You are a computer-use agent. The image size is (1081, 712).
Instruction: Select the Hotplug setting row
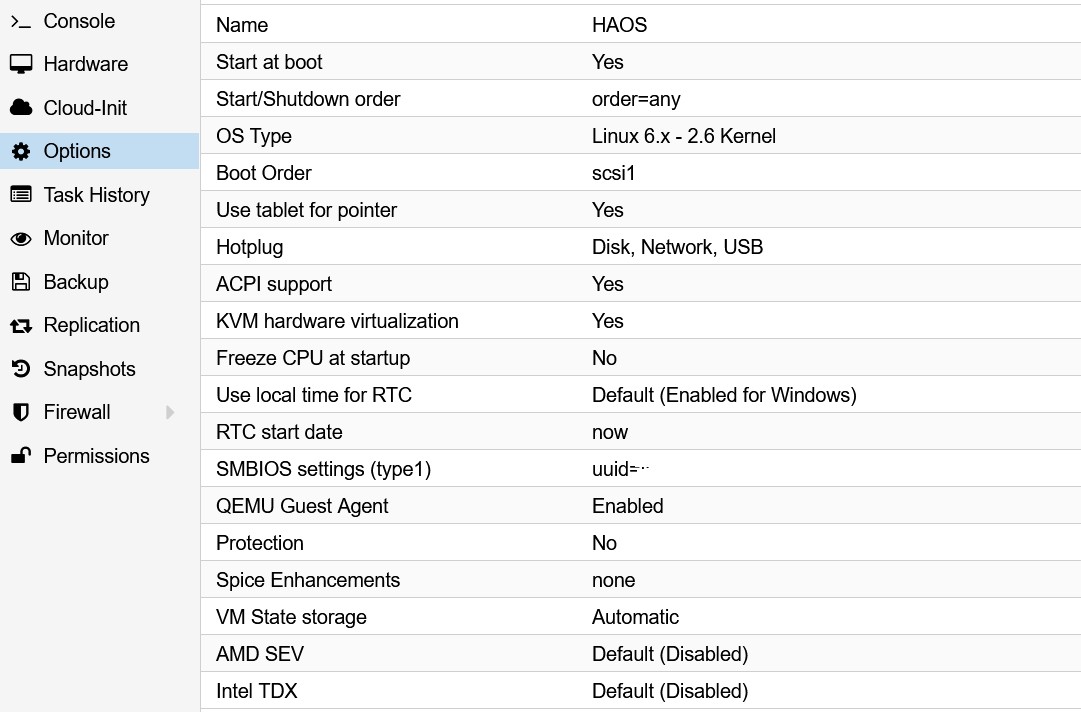(640, 247)
